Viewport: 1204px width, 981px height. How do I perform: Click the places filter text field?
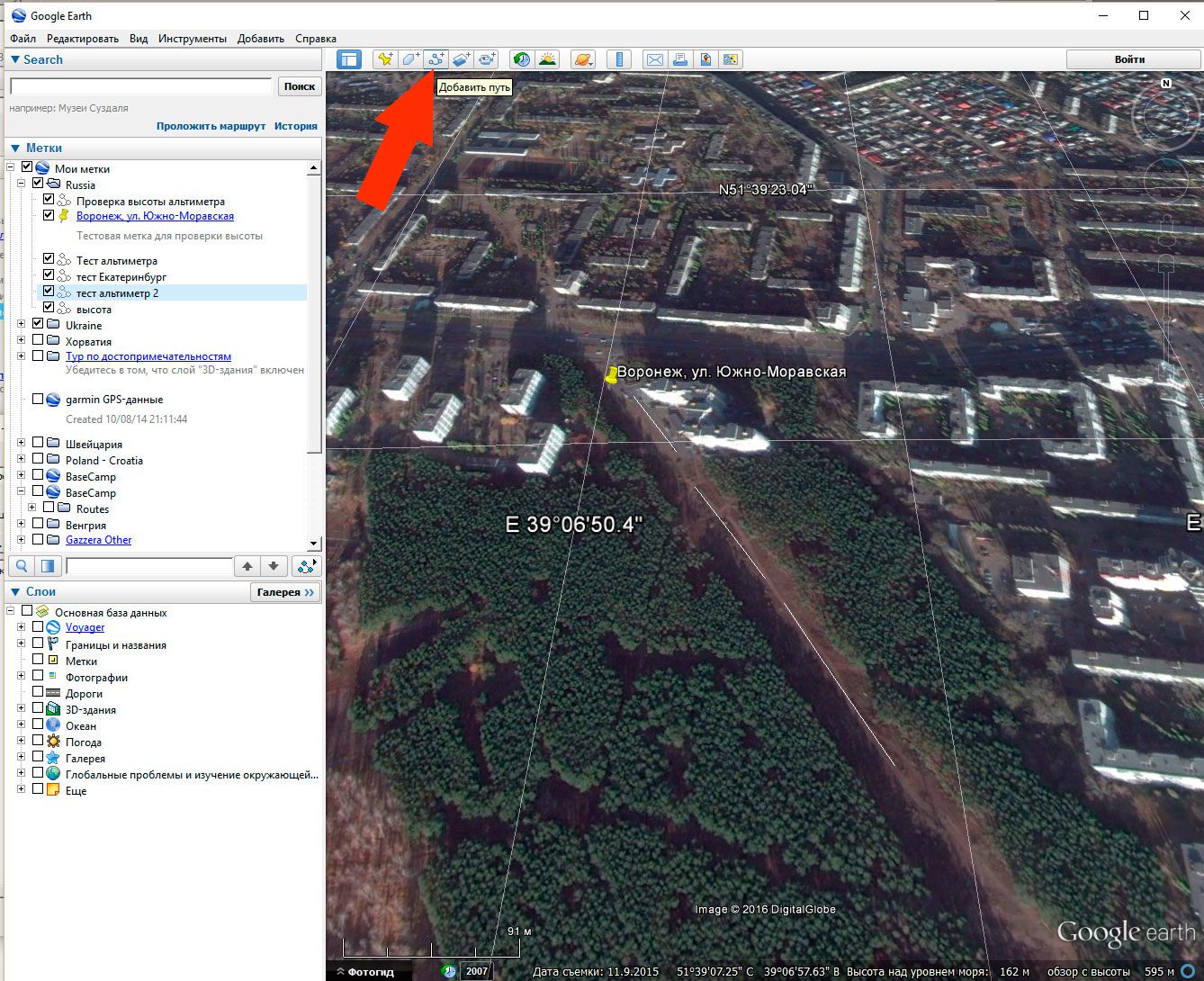pyautogui.click(x=149, y=566)
